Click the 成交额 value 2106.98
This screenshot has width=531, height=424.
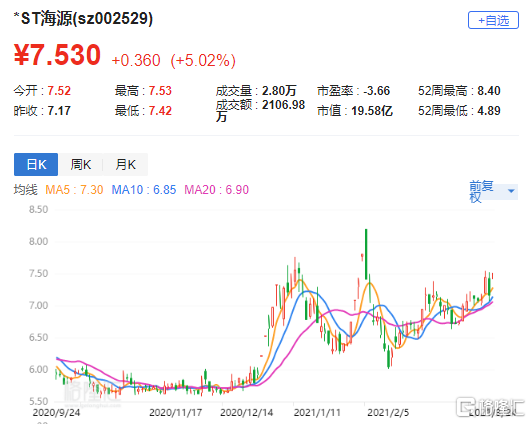(283, 105)
